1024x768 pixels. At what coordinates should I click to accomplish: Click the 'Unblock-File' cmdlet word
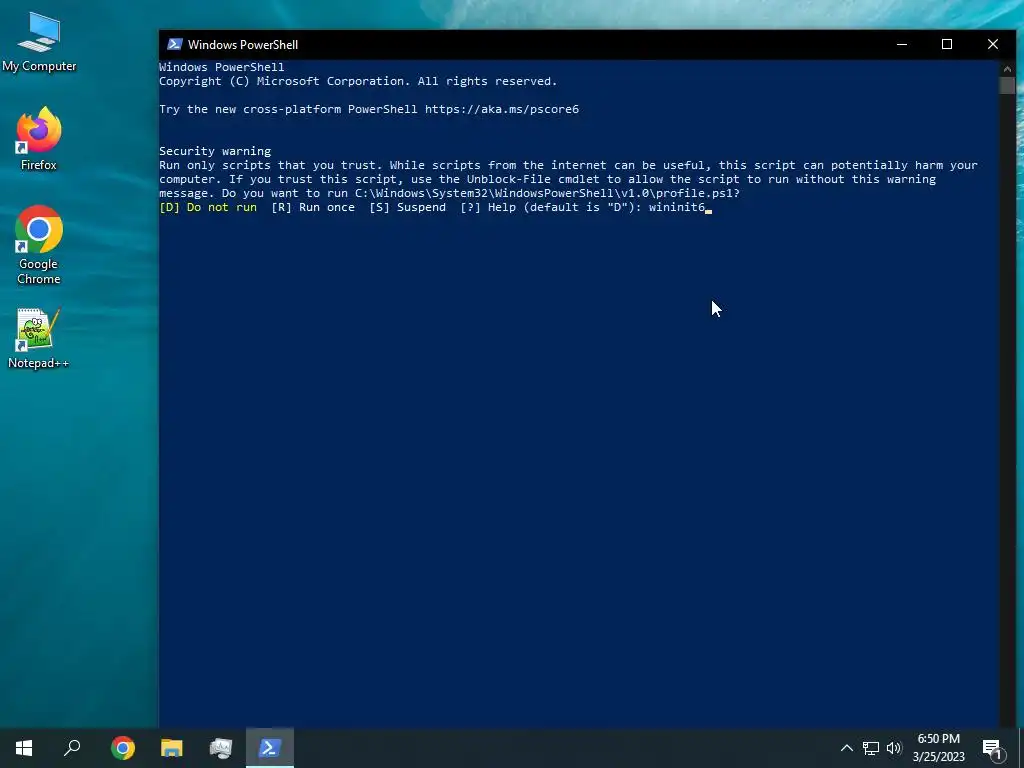click(508, 179)
